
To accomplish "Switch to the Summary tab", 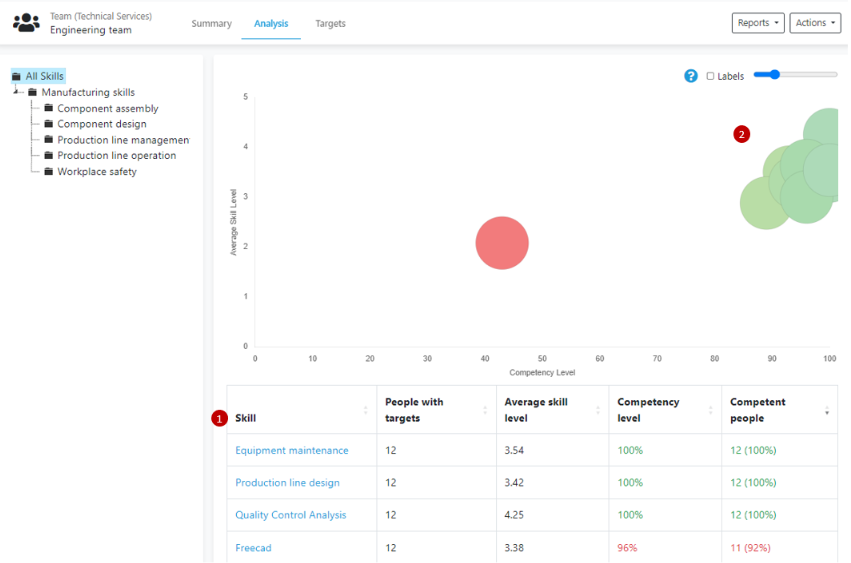I will 211,24.
